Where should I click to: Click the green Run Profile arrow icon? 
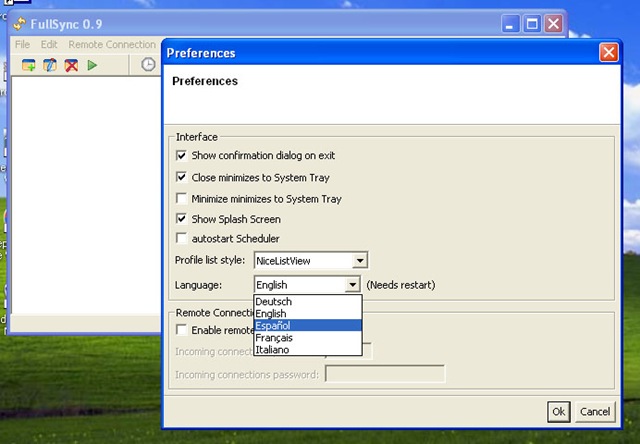point(92,65)
